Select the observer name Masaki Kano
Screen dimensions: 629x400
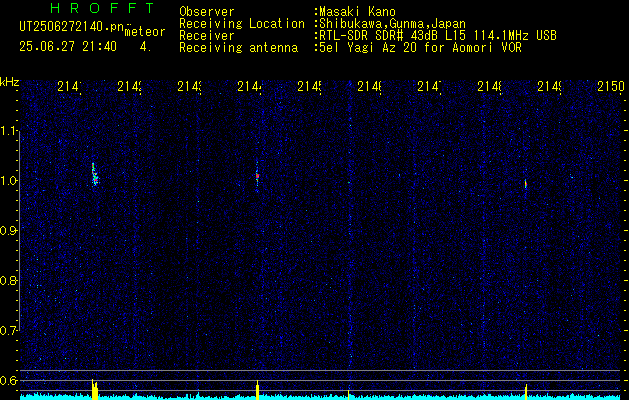tap(357, 12)
